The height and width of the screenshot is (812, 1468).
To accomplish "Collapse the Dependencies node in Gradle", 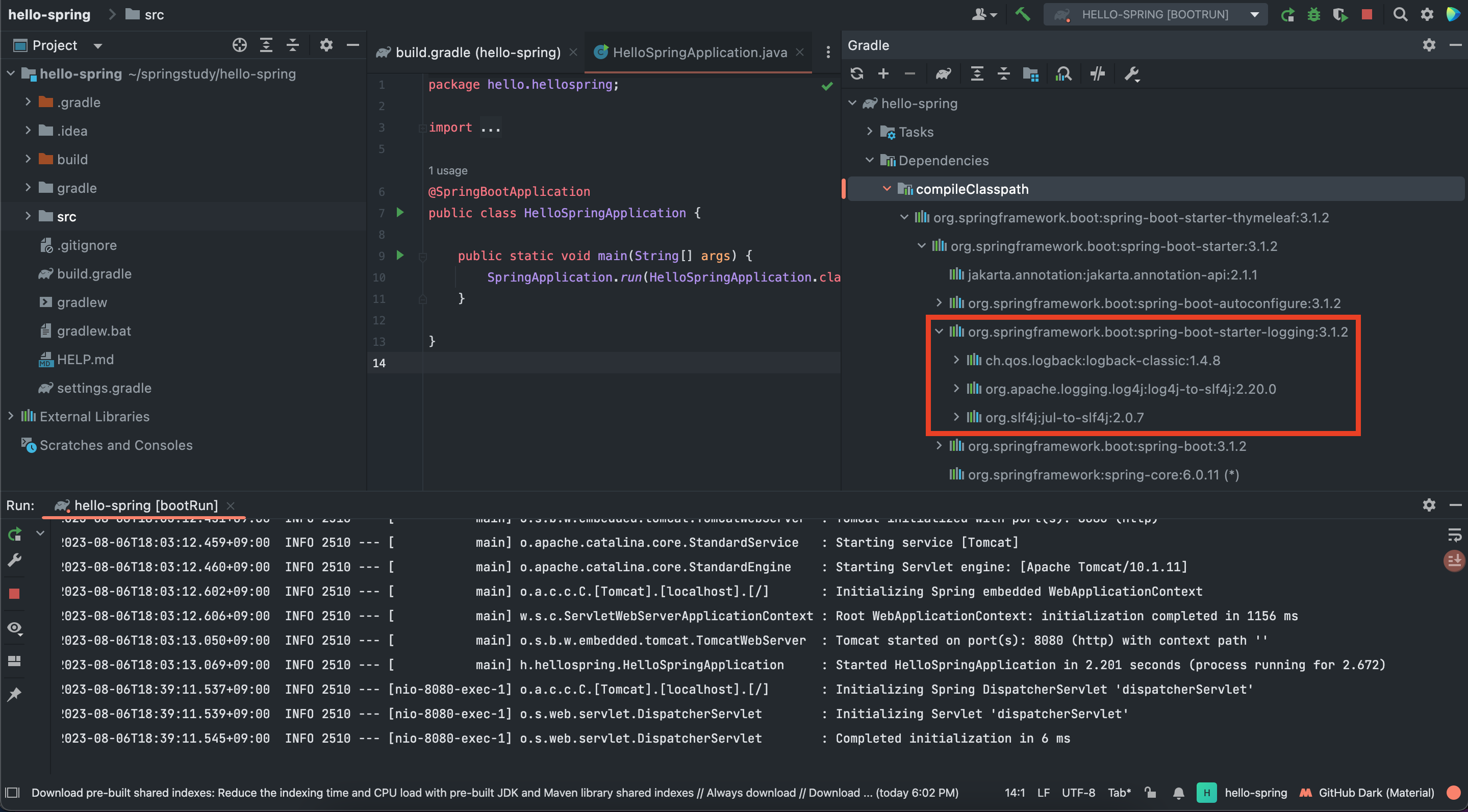I will pos(870,160).
